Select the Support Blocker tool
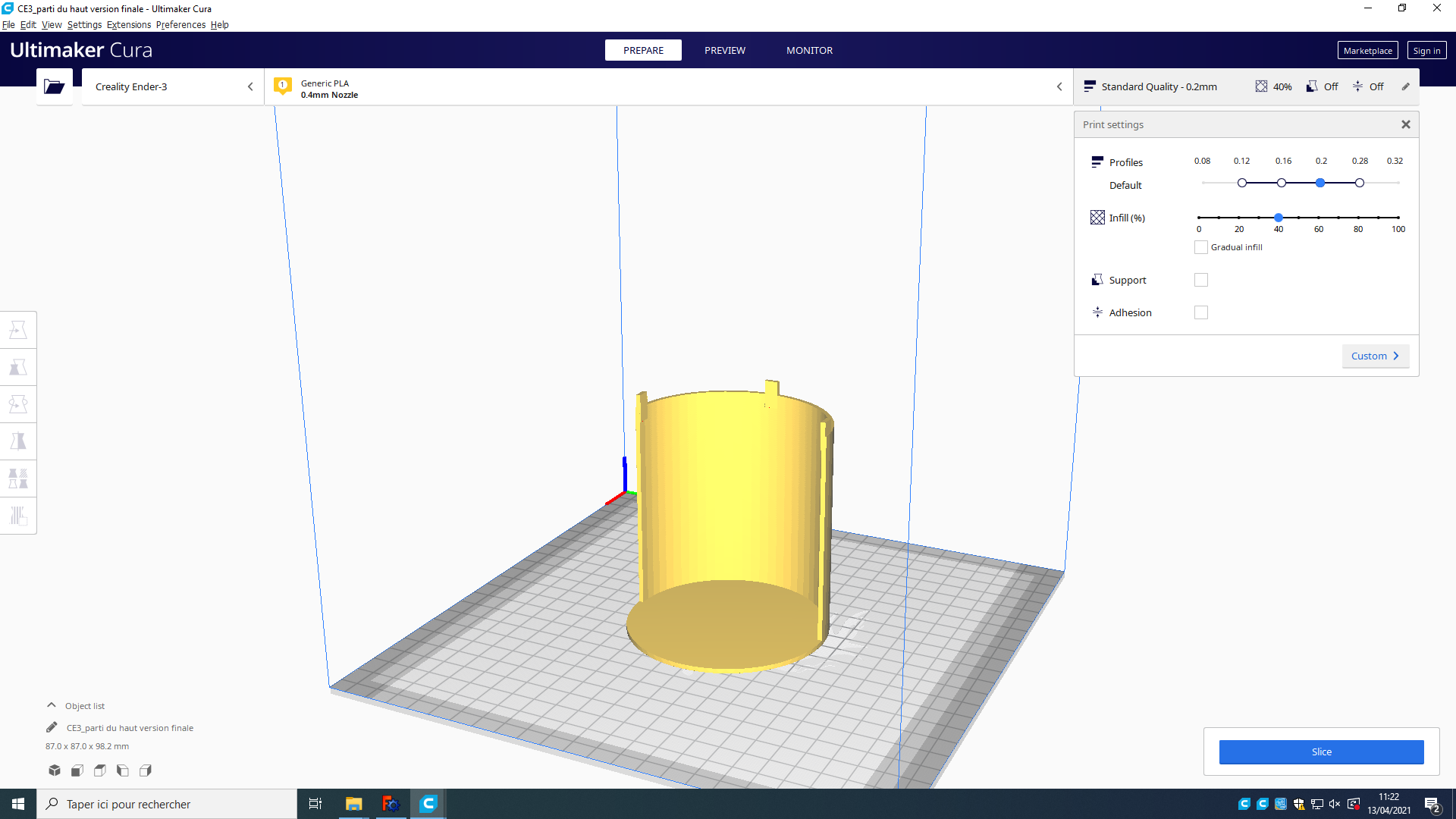This screenshot has width=1456, height=819. pos(18,516)
